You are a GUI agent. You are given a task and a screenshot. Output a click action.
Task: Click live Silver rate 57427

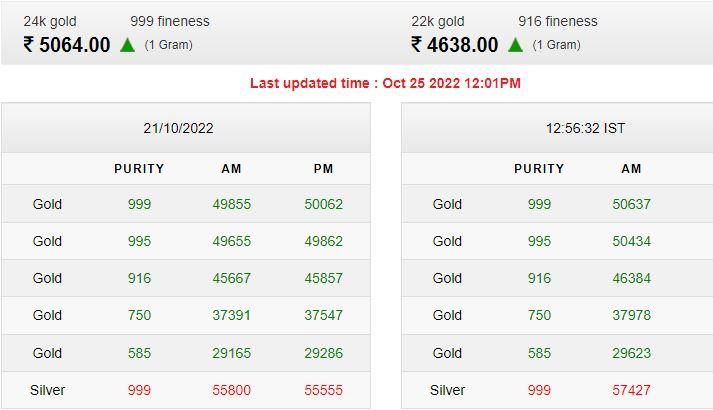[631, 390]
